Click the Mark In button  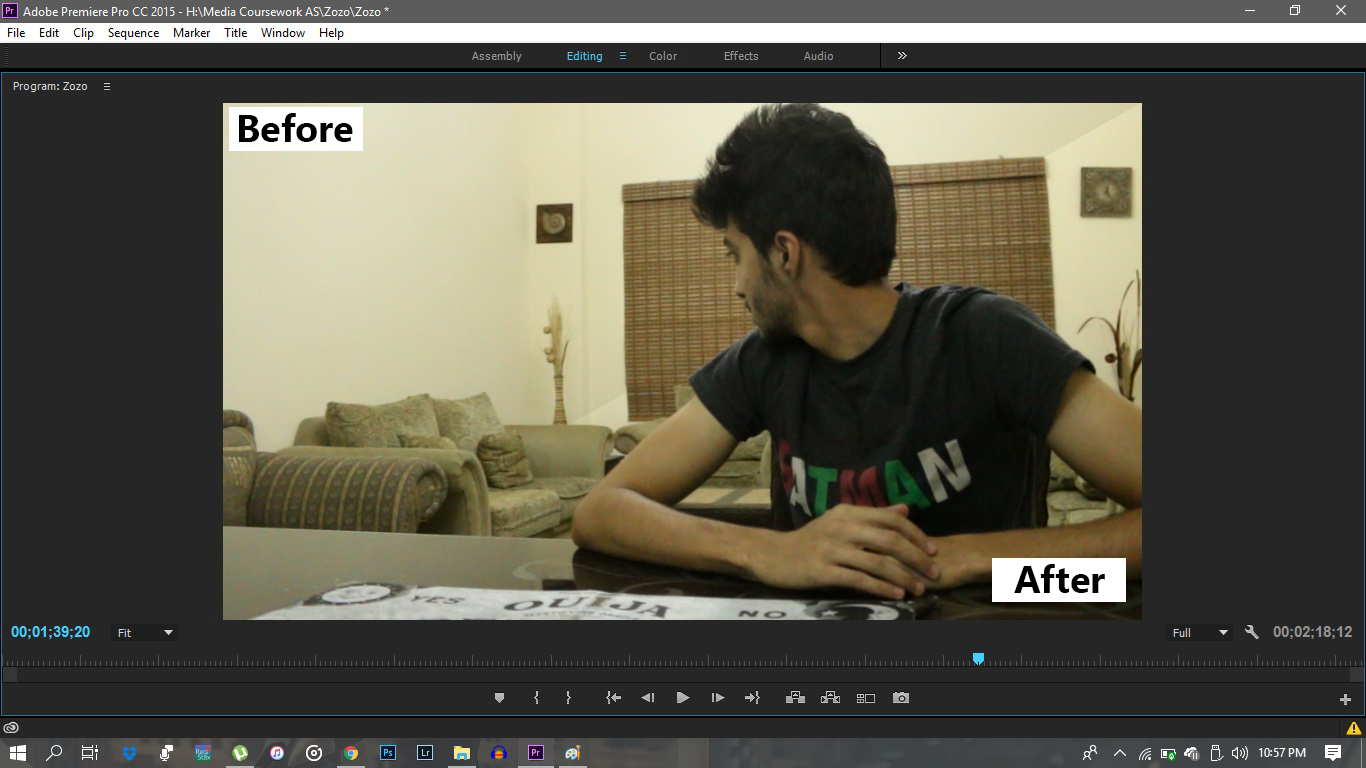pos(536,698)
